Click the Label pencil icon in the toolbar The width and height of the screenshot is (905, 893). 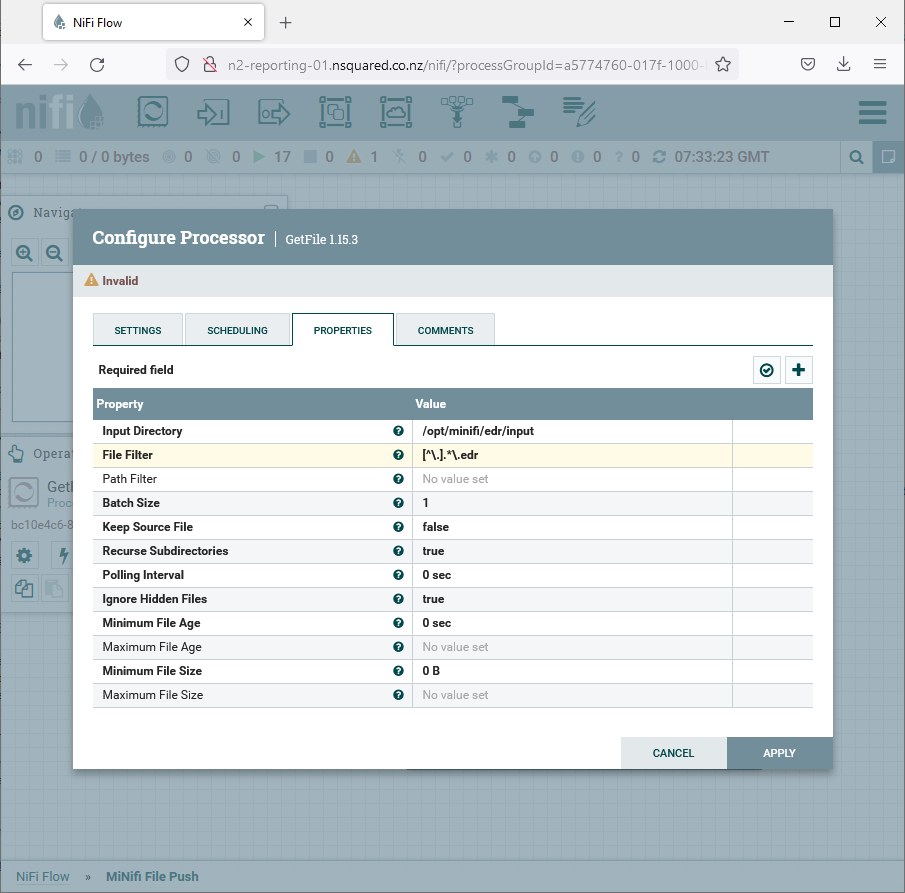point(579,112)
